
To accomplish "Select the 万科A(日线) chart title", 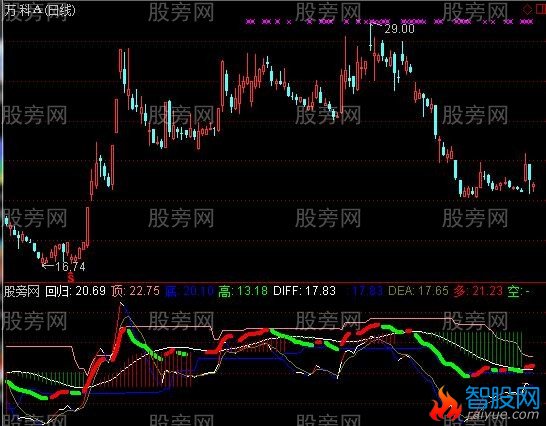I will pos(39,10).
